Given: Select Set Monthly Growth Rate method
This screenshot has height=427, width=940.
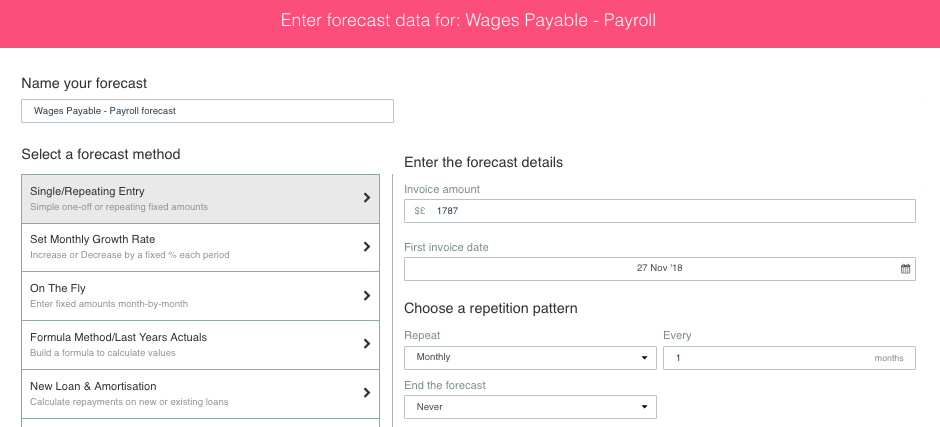Looking at the screenshot, I should click(x=200, y=247).
